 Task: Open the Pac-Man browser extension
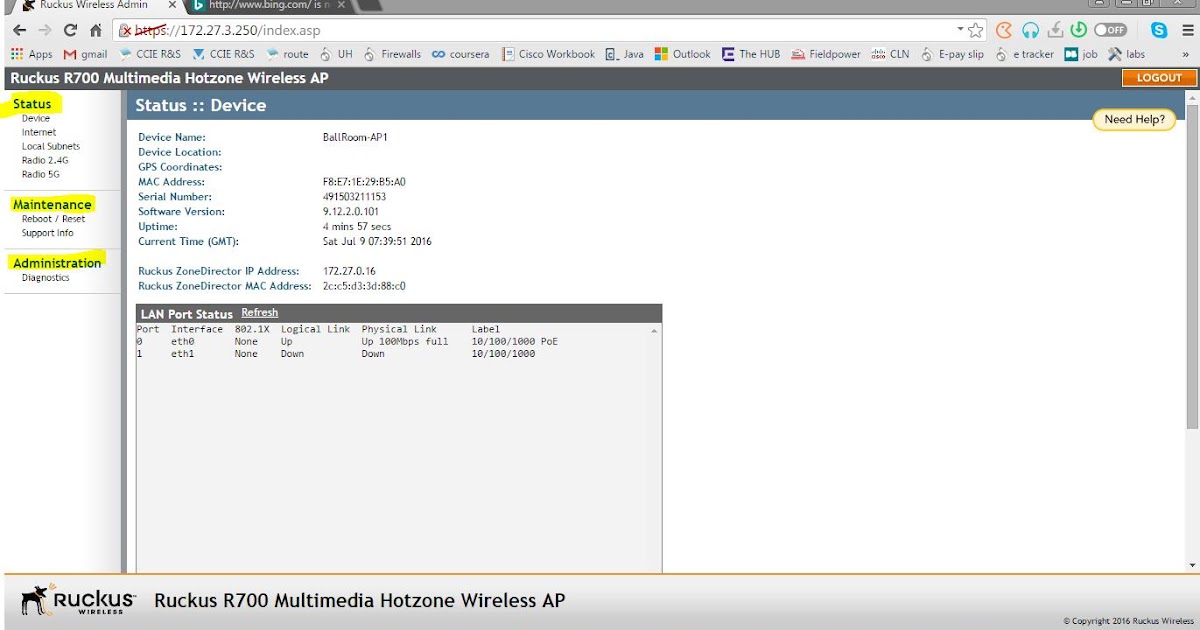[x=1003, y=30]
